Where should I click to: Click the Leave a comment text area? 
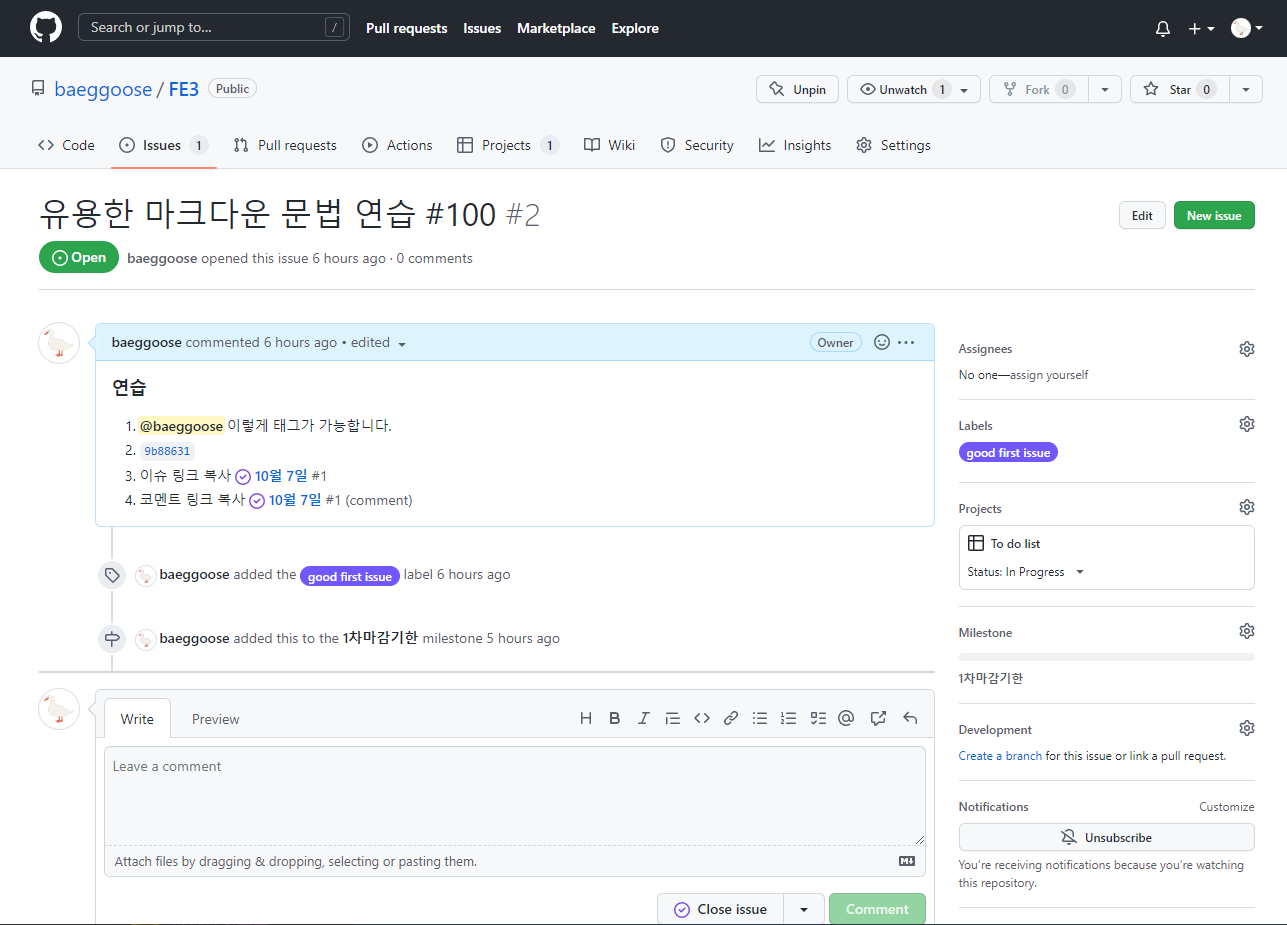pyautogui.click(x=515, y=796)
